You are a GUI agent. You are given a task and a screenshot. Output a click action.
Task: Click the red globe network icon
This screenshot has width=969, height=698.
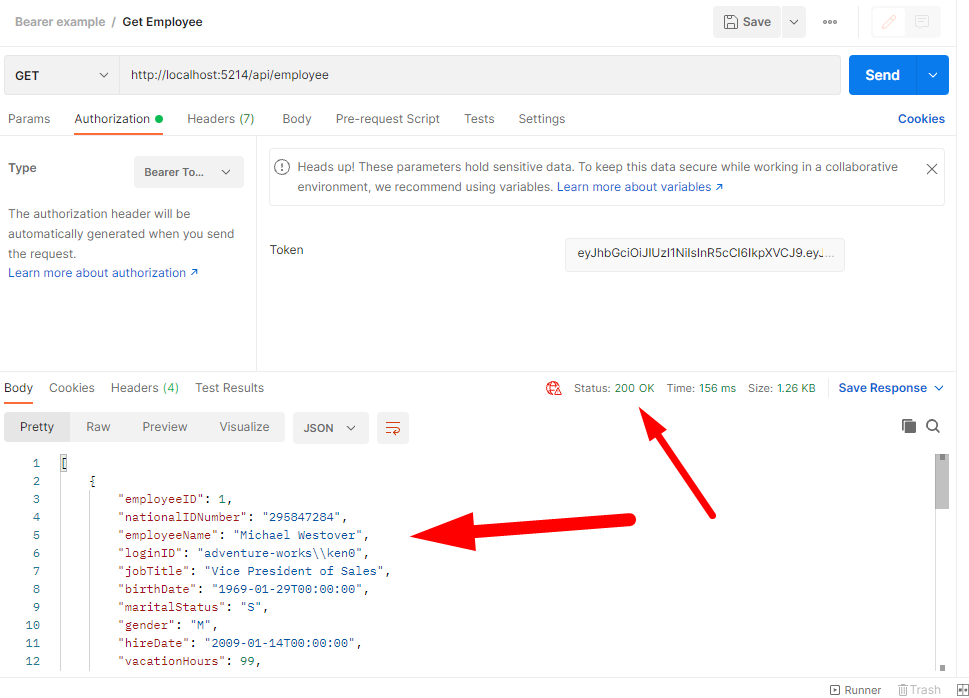(x=553, y=388)
